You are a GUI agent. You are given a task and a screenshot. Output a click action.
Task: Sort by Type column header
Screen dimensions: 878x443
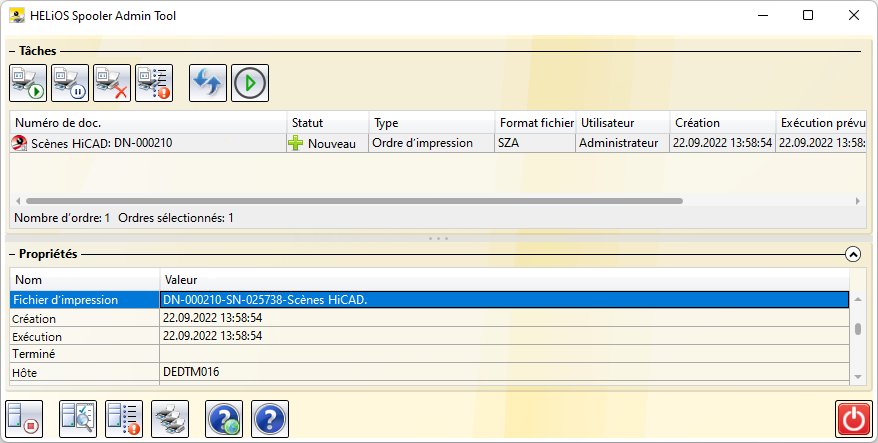[432, 123]
